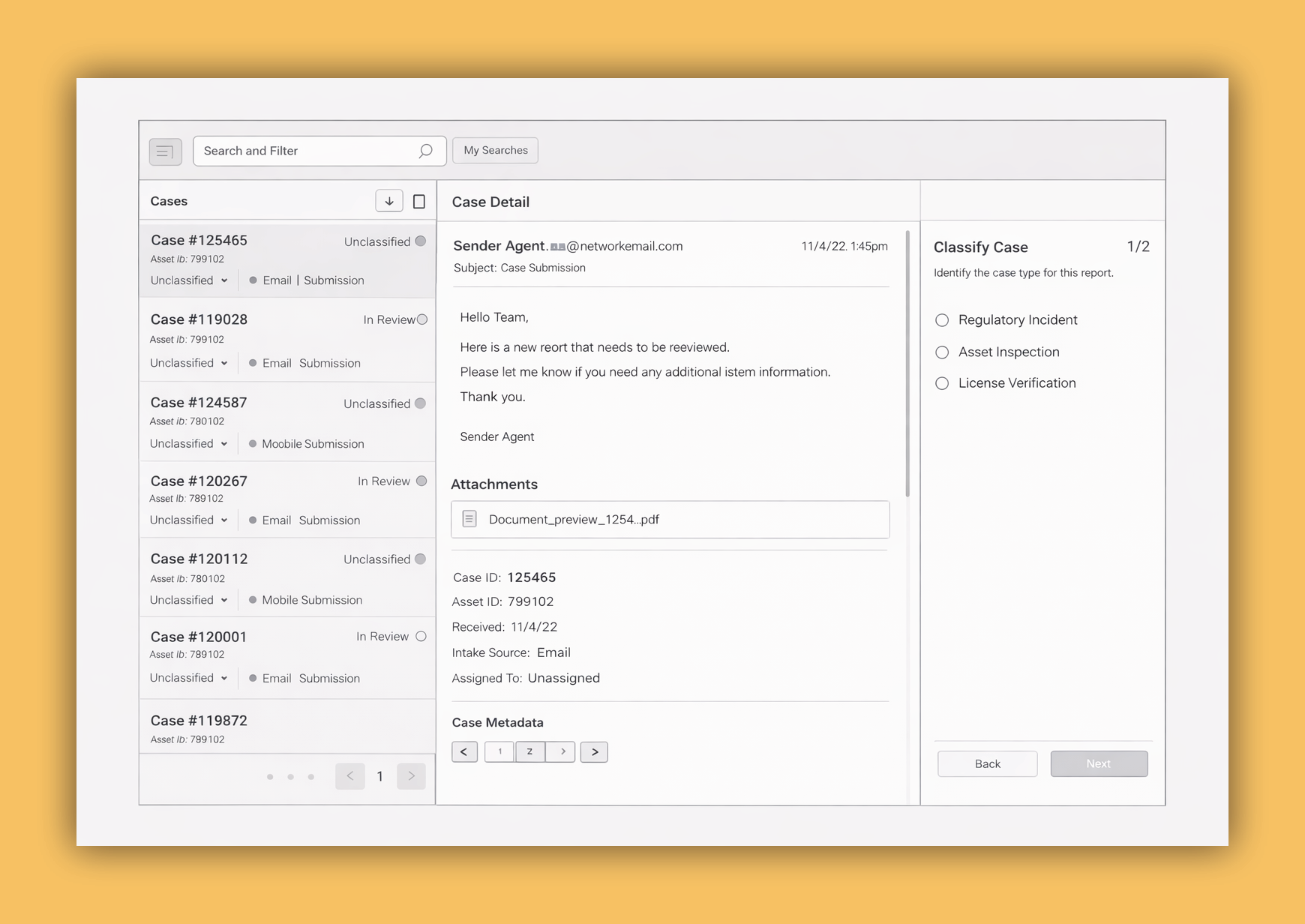
Task: Select Case #120001 in the cases list
Action: tap(199, 637)
